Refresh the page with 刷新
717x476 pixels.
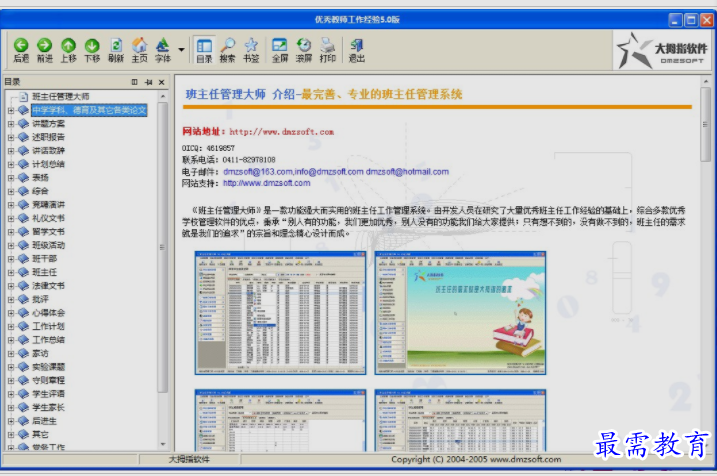pyautogui.click(x=116, y=50)
